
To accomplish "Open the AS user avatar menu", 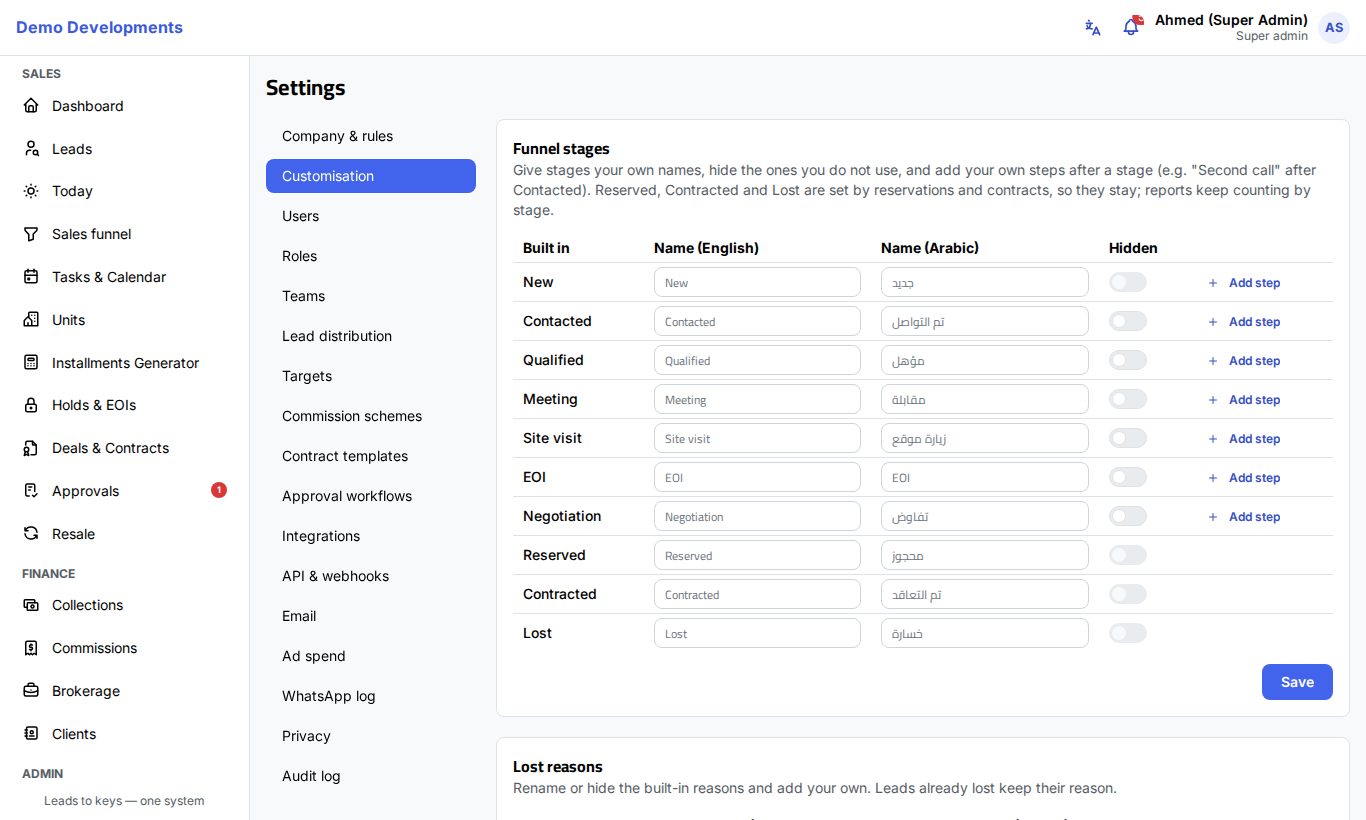I will 1334,28.
